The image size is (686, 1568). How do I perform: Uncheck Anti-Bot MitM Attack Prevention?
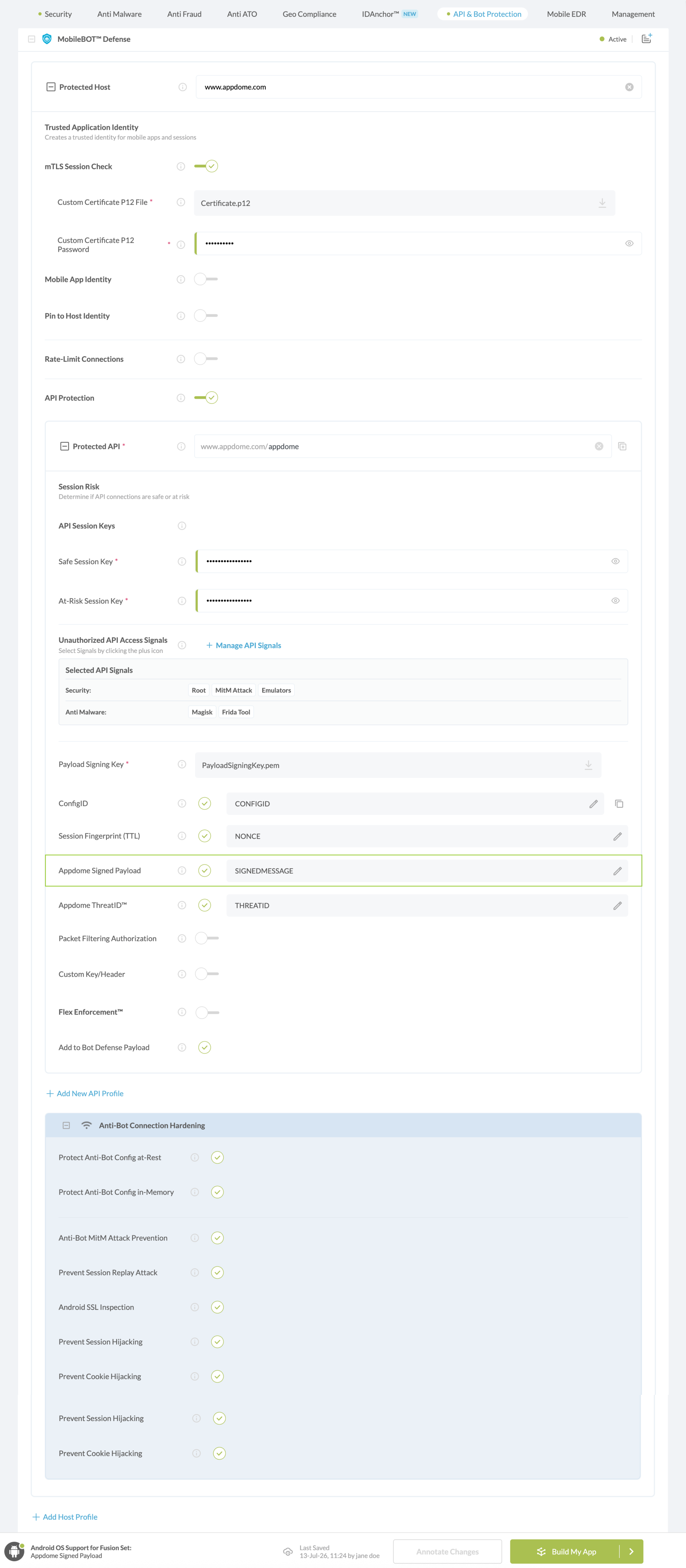217,1238
